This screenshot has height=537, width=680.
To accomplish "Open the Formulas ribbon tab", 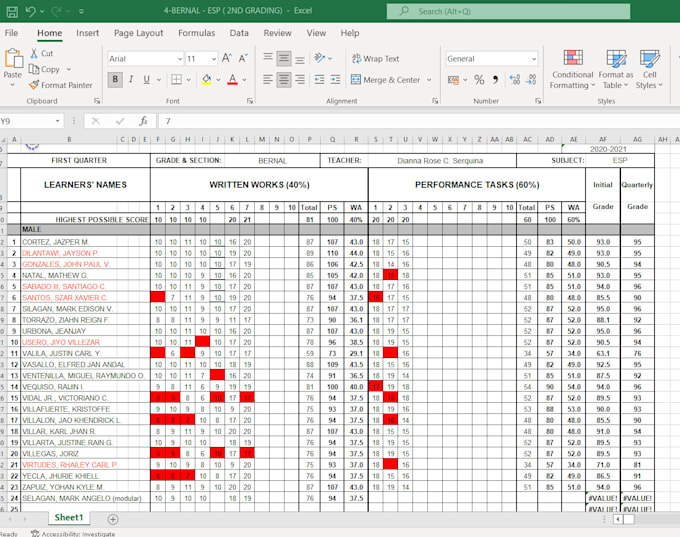I will click(196, 33).
